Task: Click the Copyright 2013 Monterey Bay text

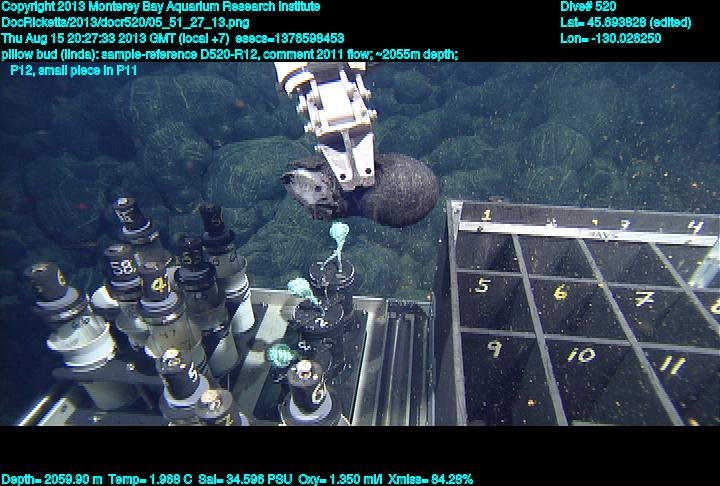Action: tap(159, 6)
